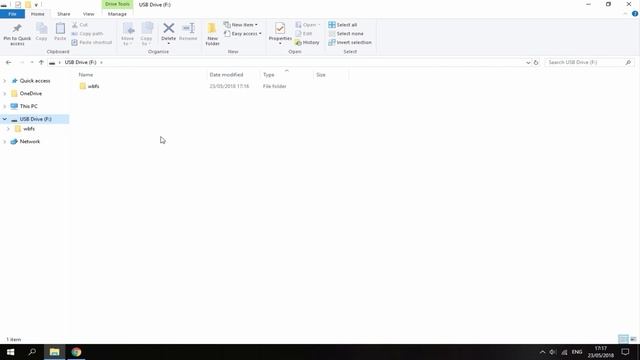This screenshot has width=640, height=360.
Task: Open the History command
Action: click(x=307, y=42)
